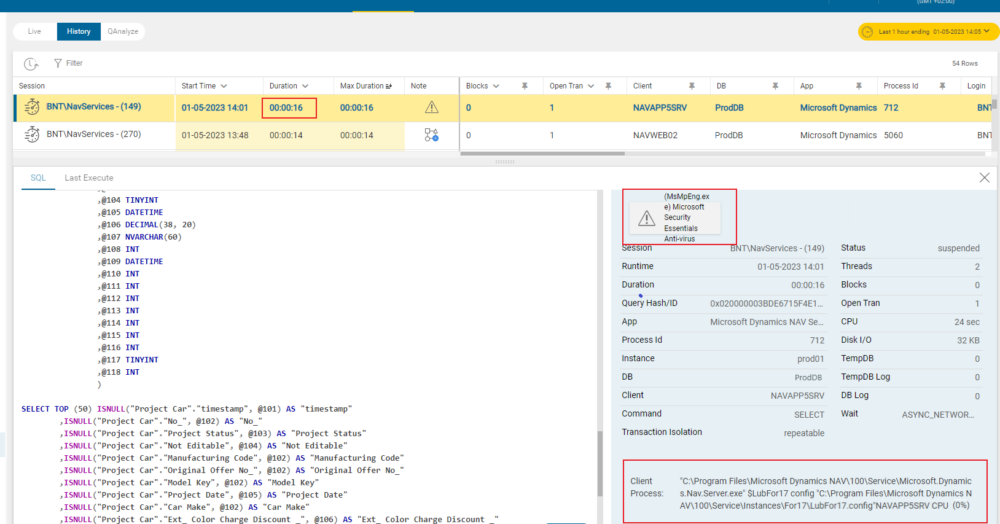The image size is (1000, 524).
Task: Click duration 00:00:14 in session 270 row
Action: 286,135
